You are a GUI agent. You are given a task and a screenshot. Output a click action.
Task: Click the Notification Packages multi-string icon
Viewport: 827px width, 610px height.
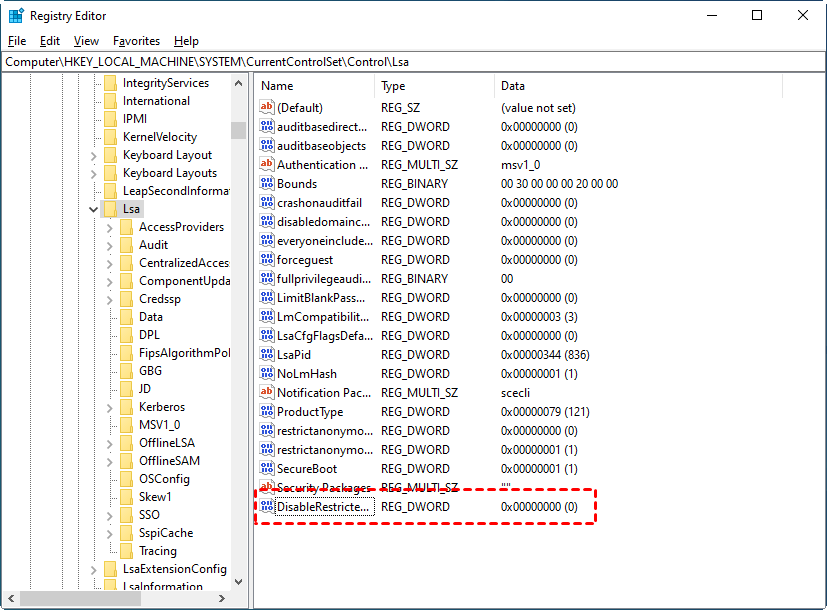267,392
